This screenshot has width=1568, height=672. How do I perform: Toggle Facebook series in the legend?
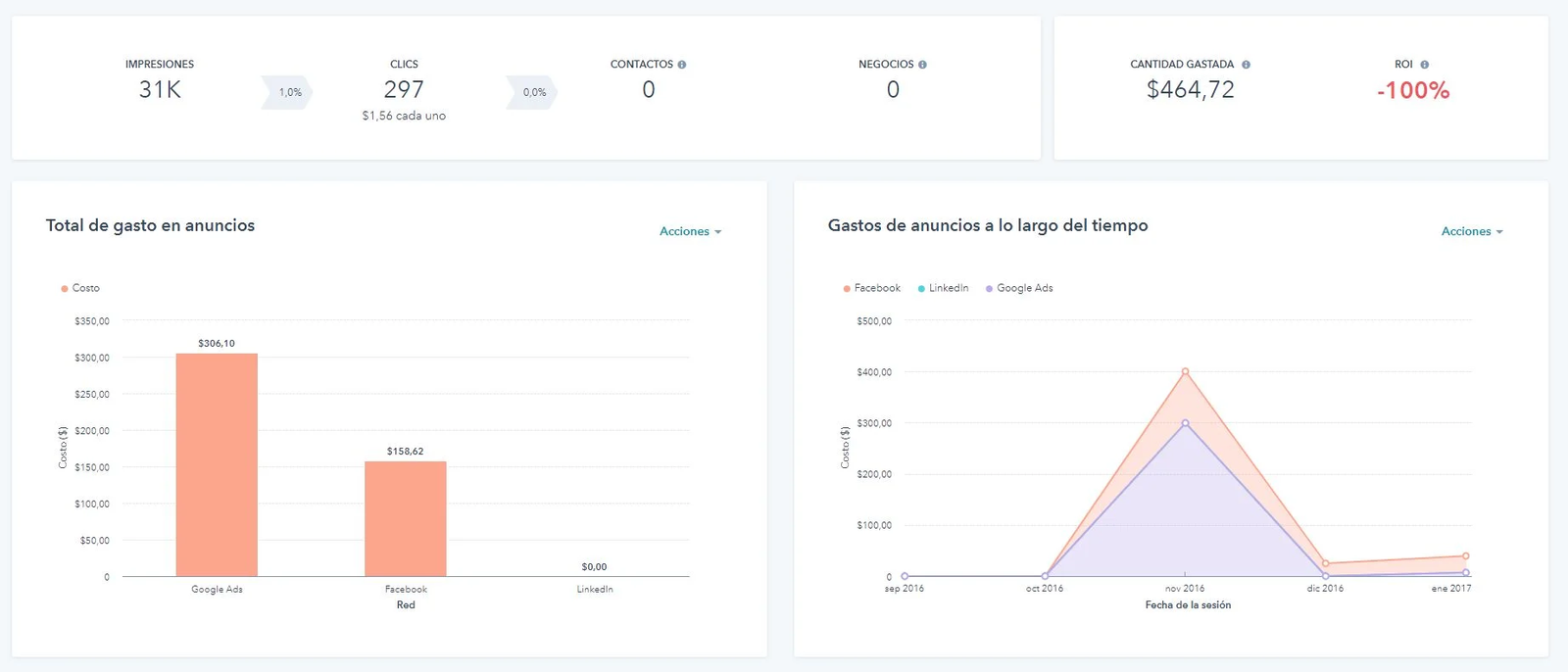pyautogui.click(x=871, y=288)
